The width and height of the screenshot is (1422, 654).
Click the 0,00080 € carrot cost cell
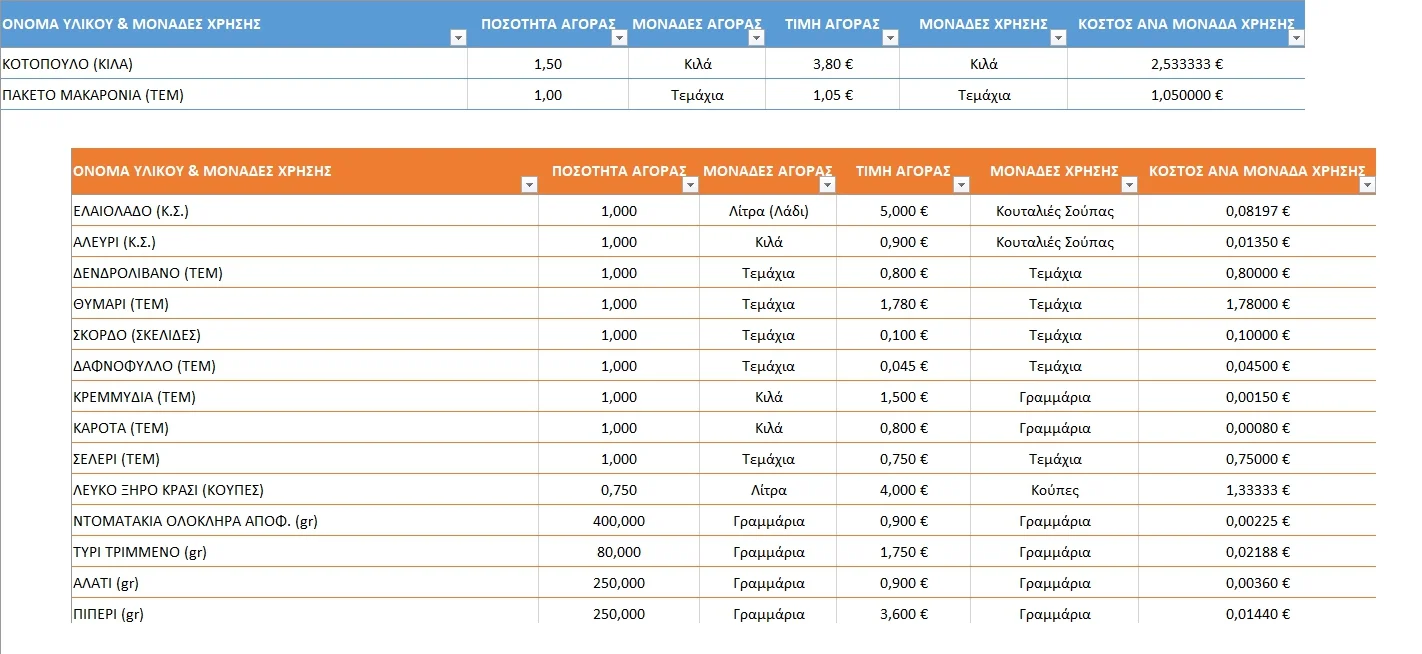coord(1257,428)
